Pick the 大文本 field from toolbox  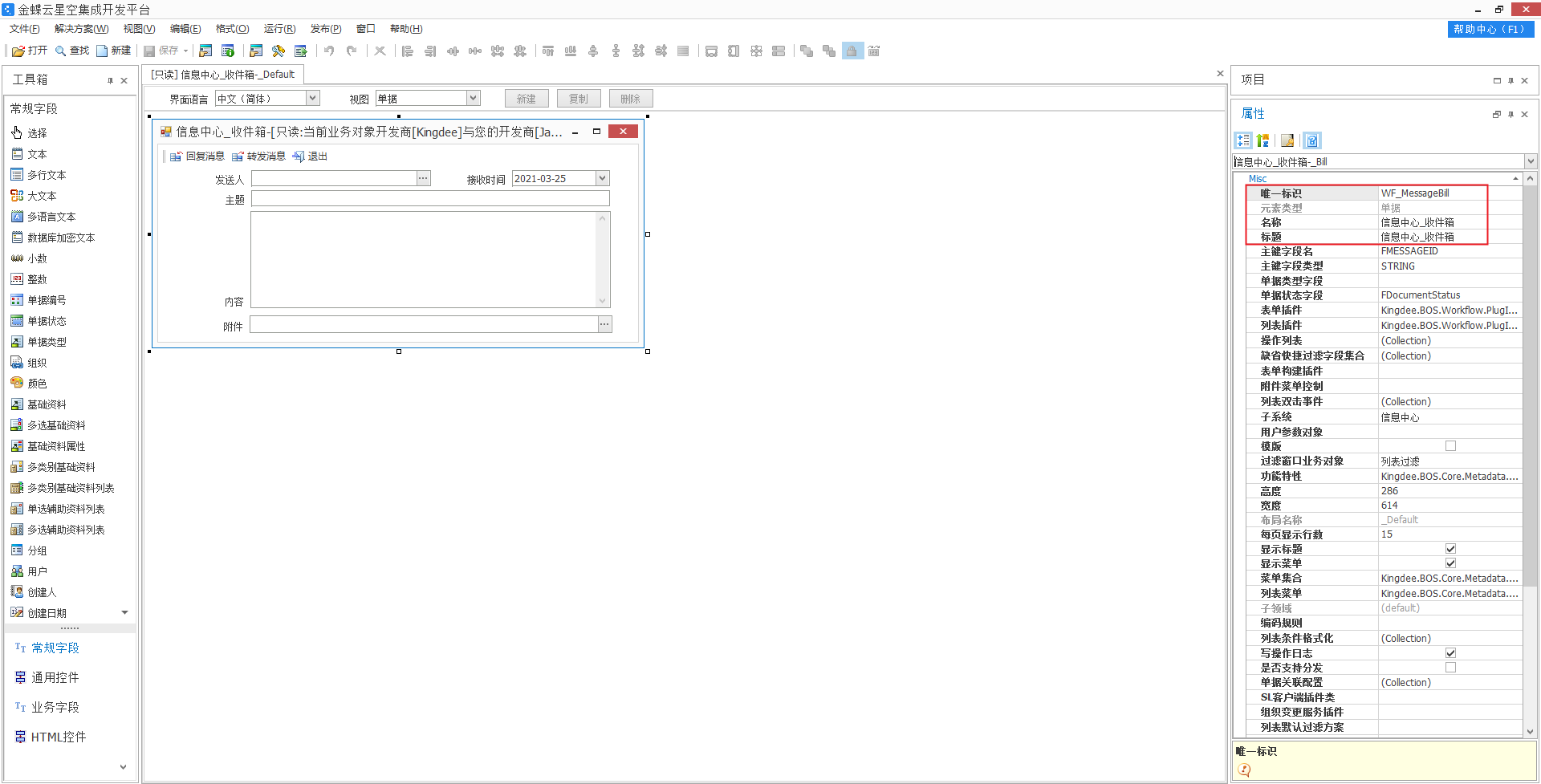[34, 196]
